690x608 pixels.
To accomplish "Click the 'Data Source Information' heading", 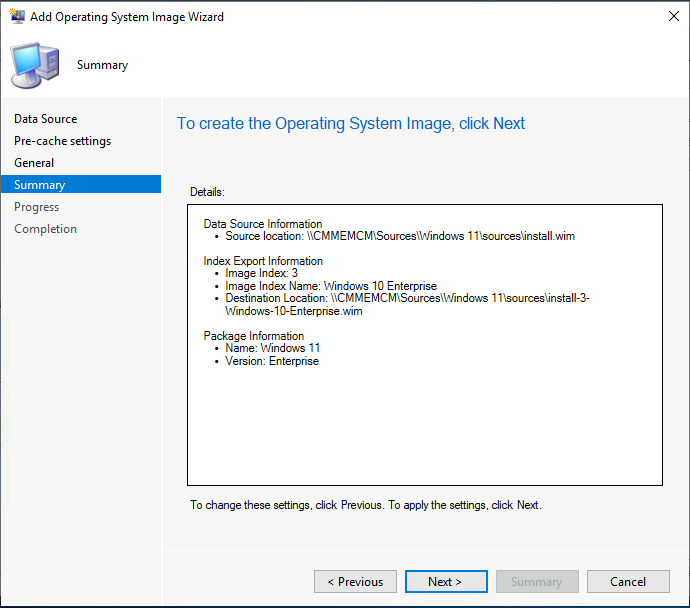I will [263, 223].
